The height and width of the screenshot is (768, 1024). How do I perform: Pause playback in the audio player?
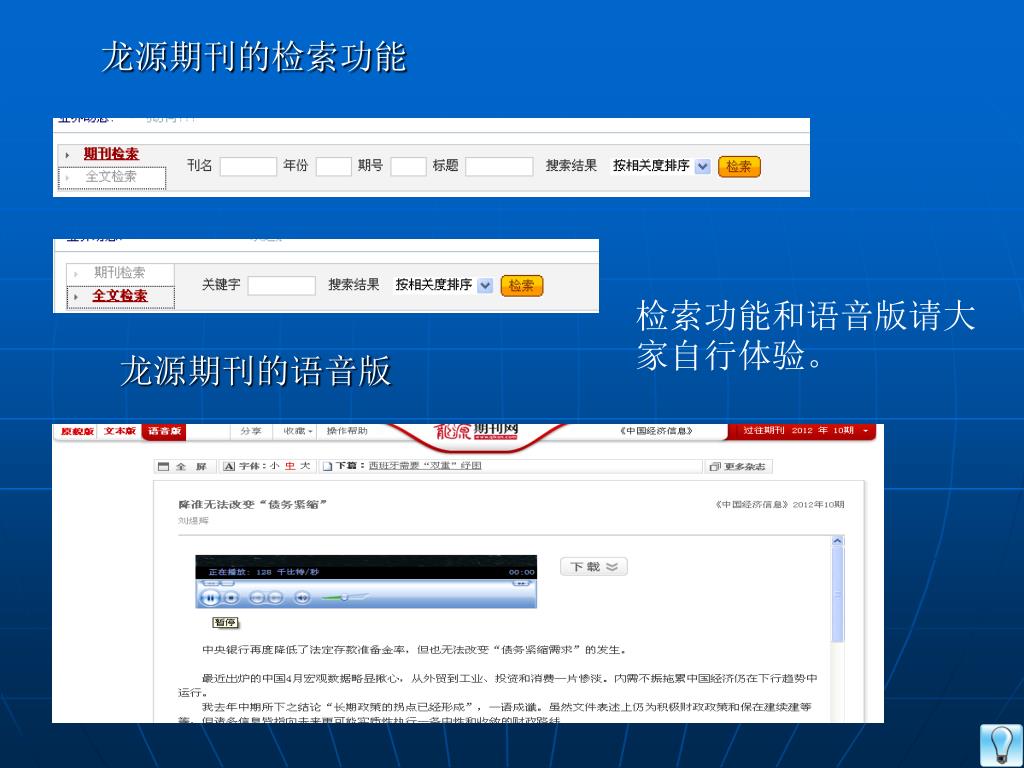click(x=210, y=598)
